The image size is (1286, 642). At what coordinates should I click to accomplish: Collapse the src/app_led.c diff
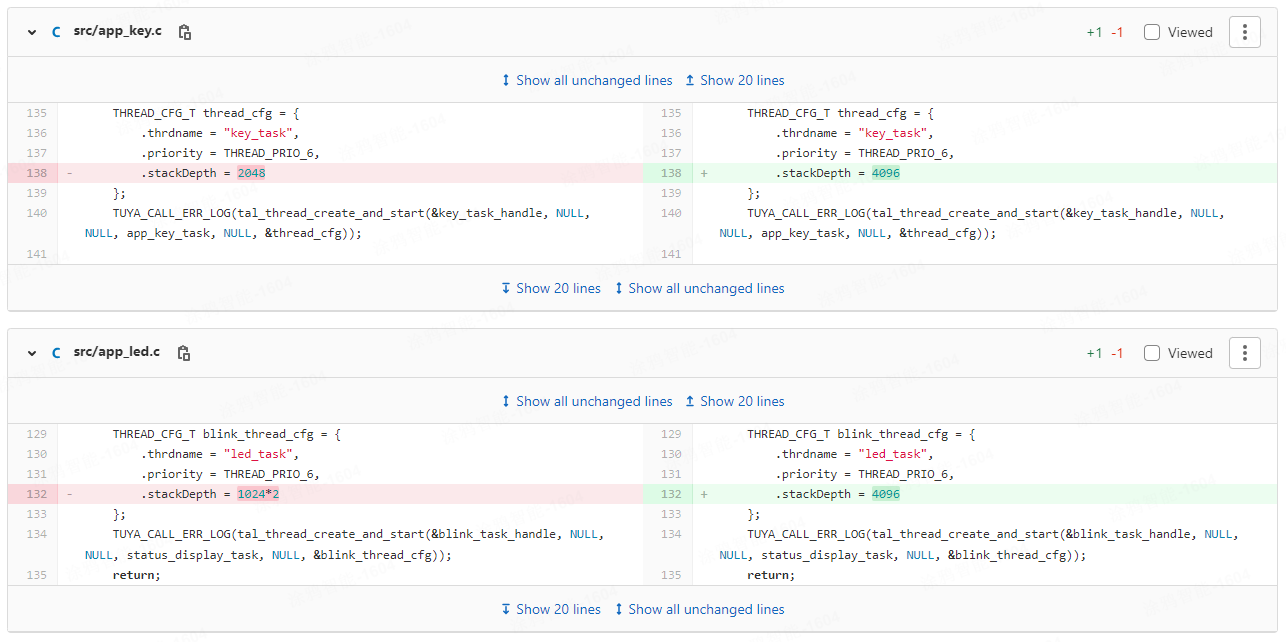[32, 353]
